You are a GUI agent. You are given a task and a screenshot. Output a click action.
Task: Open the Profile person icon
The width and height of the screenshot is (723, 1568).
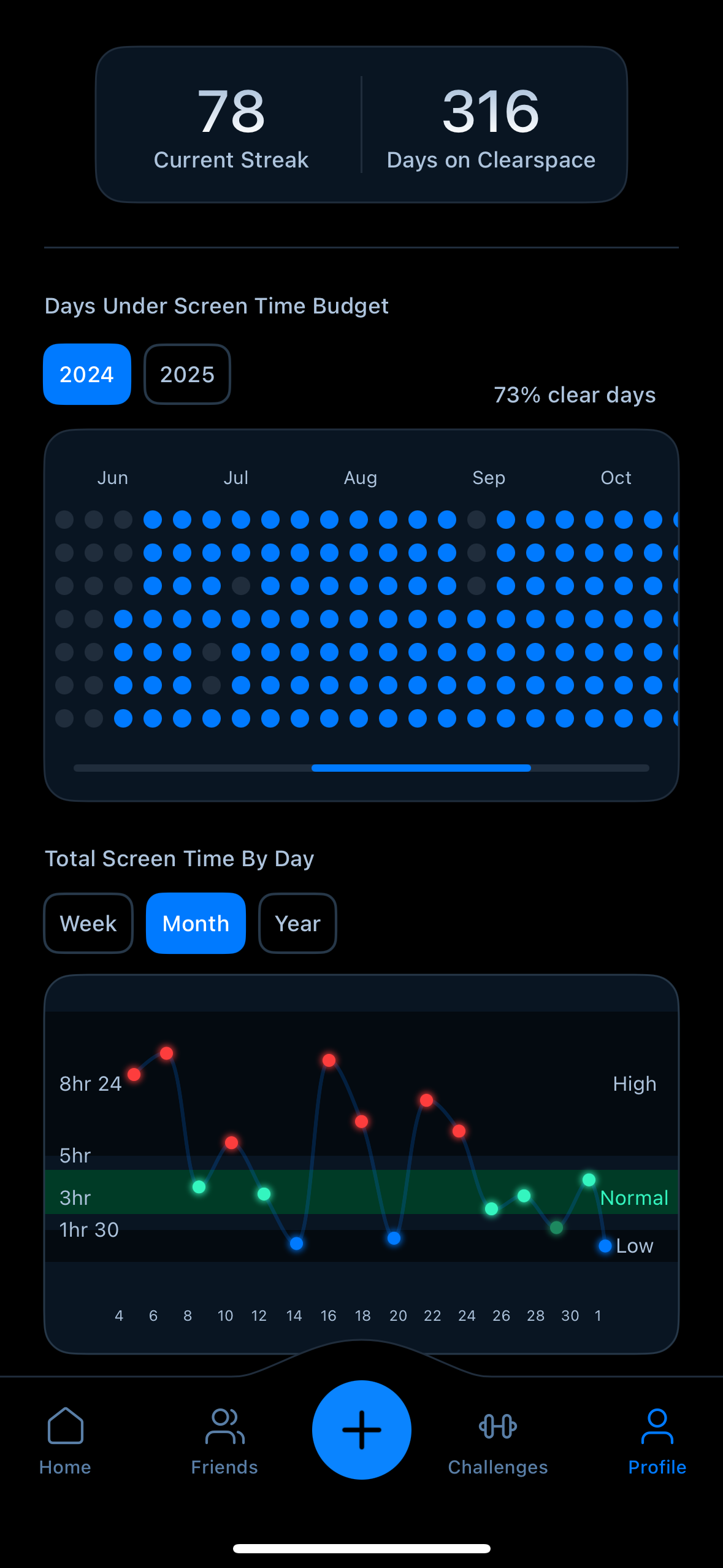657,1426
